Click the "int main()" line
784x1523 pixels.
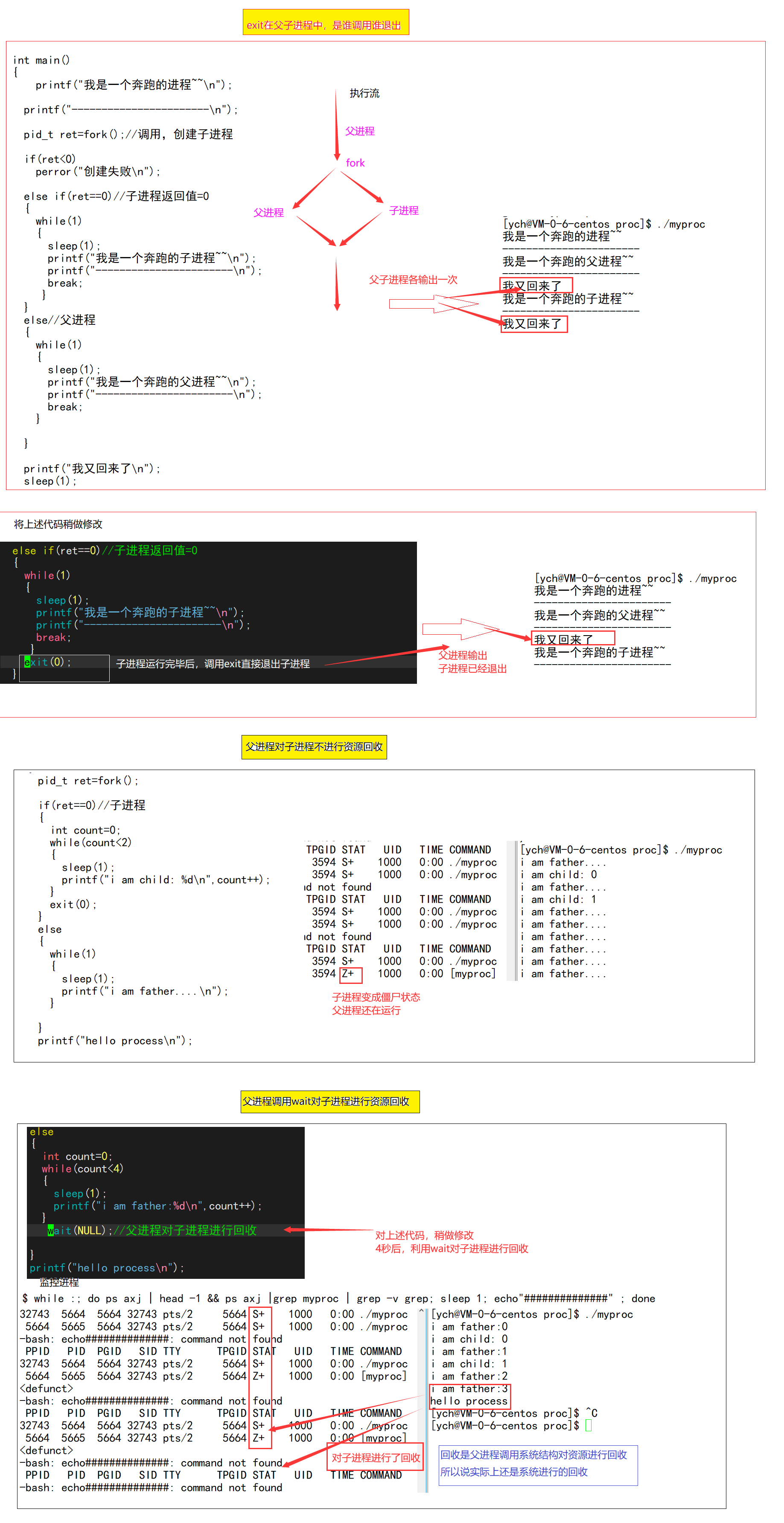[41, 60]
